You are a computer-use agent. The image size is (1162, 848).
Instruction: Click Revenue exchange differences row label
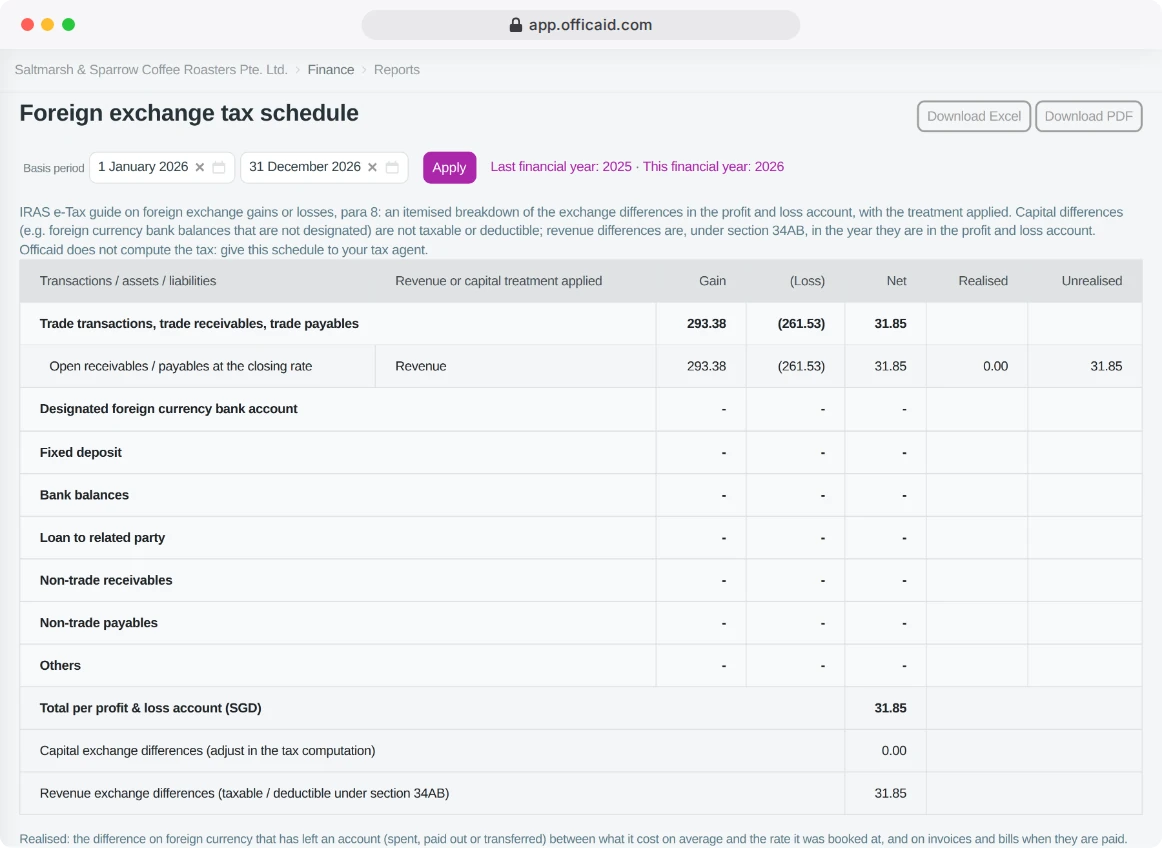point(245,793)
